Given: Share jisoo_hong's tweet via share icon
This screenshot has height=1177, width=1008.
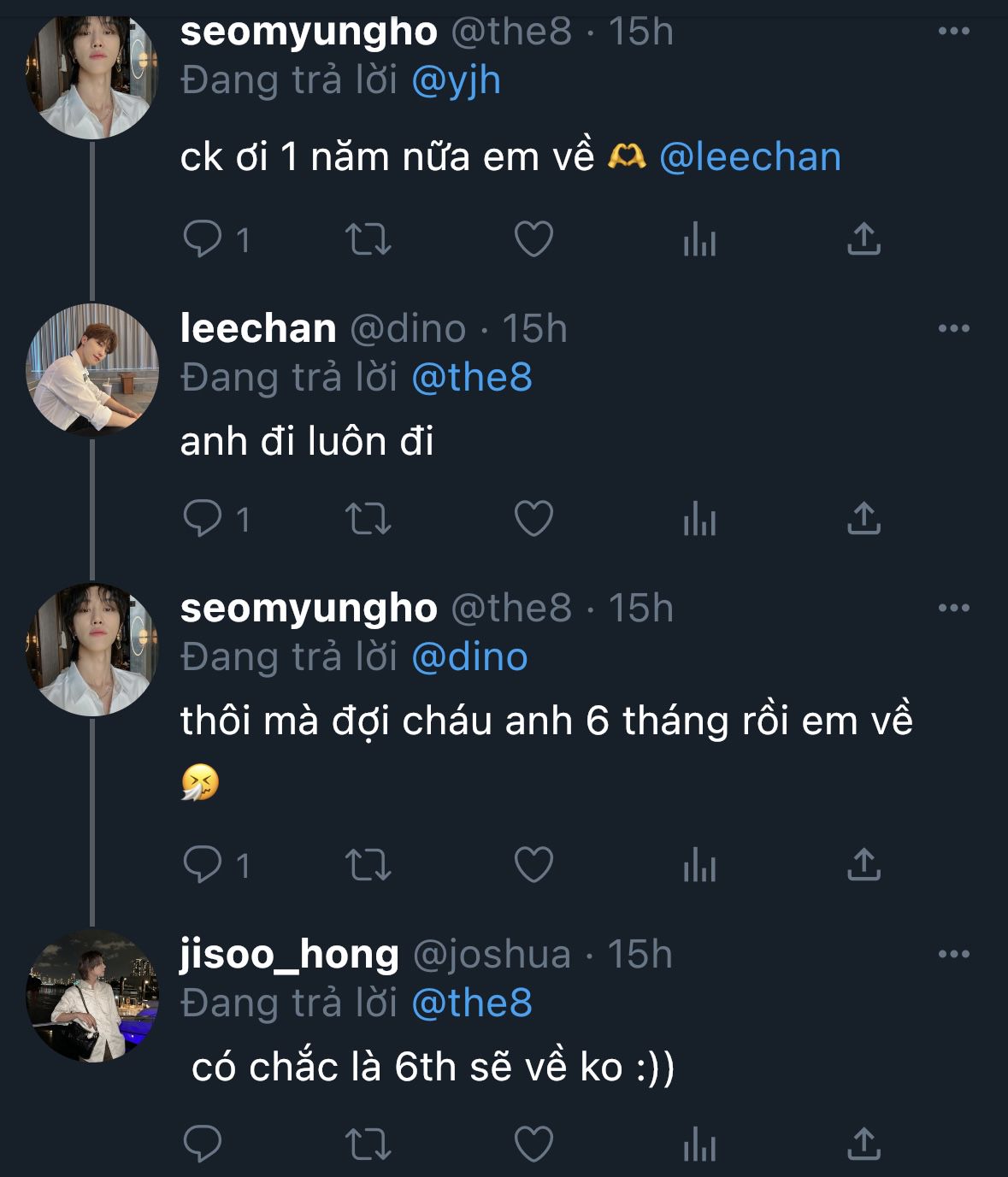Looking at the screenshot, I should 864,1144.
